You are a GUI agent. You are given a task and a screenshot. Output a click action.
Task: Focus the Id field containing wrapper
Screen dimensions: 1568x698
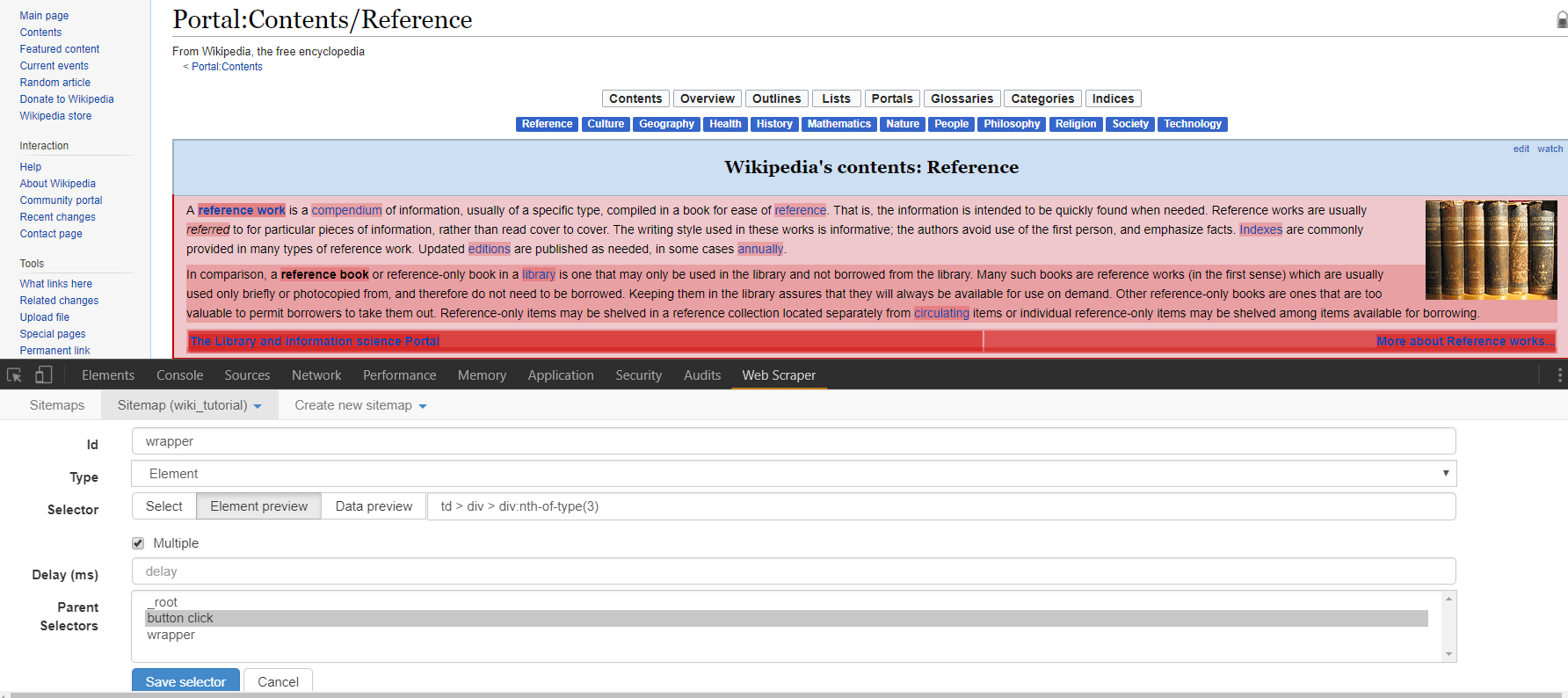tap(794, 441)
